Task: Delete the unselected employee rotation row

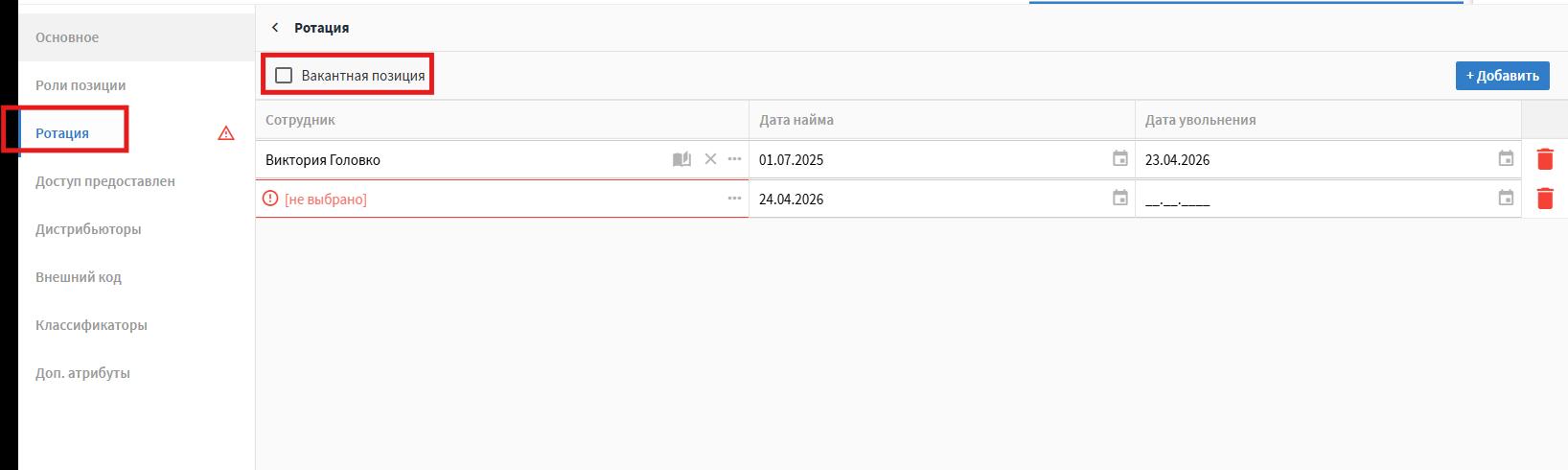Action: click(1544, 199)
